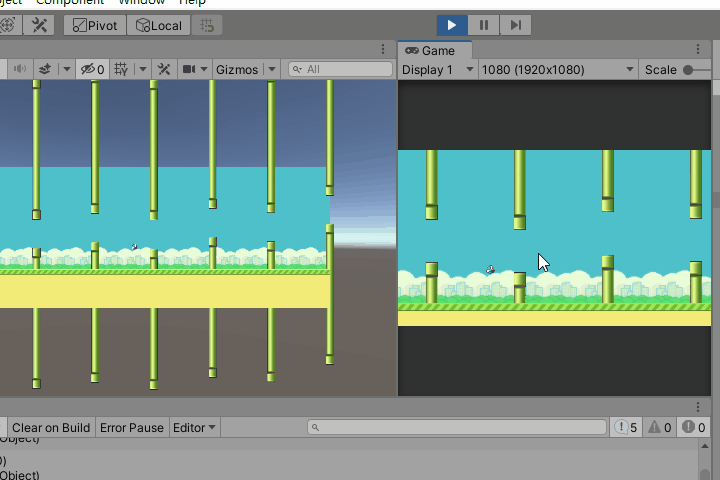
Task: Open the Scene view panel options menu
Action: click(x=383, y=49)
